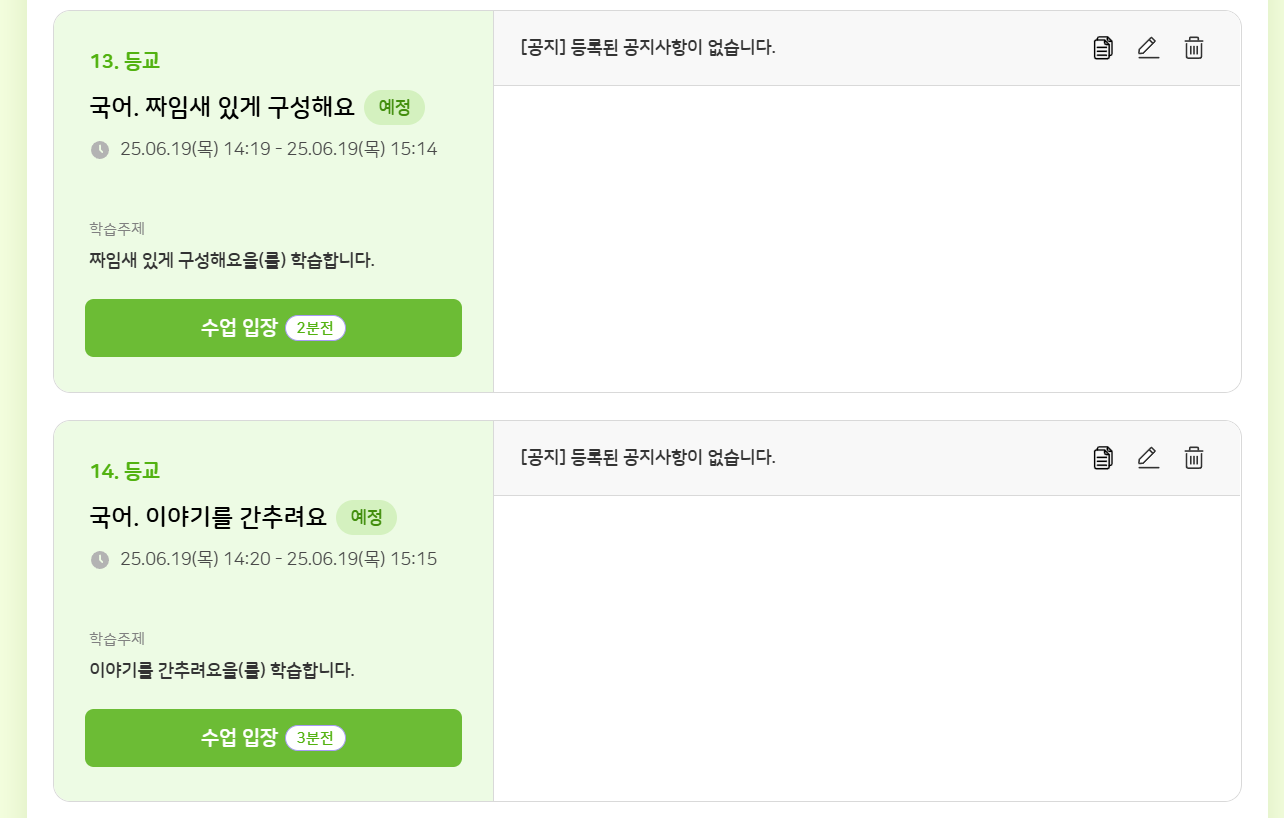Remove lesson 14 using the trash icon
1284x818 pixels.
coord(1194,458)
